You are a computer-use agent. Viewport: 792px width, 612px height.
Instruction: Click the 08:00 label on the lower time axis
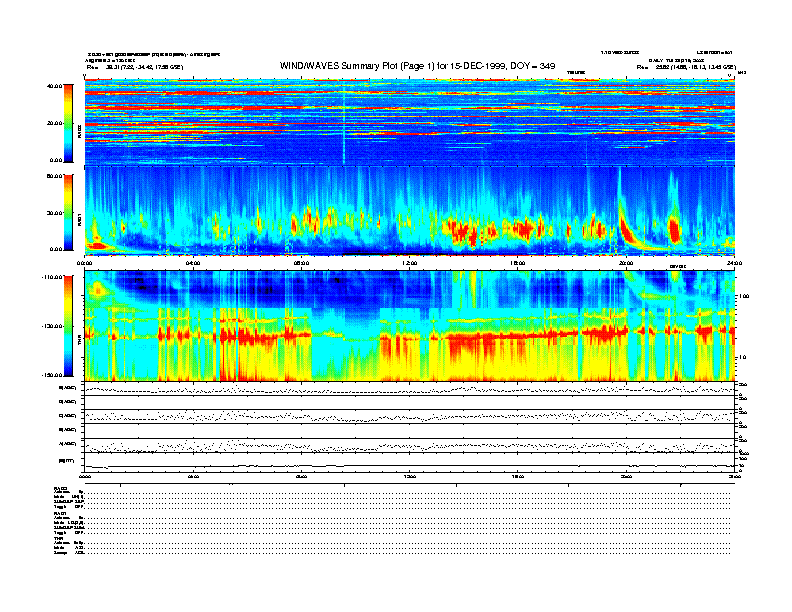coord(301,477)
